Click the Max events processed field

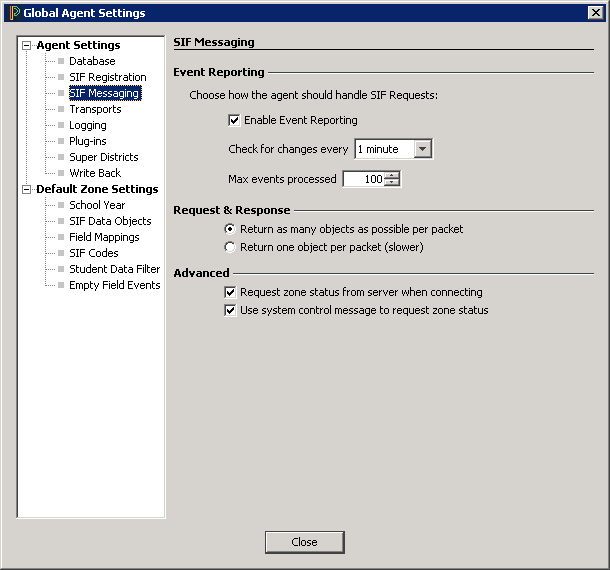coord(363,180)
